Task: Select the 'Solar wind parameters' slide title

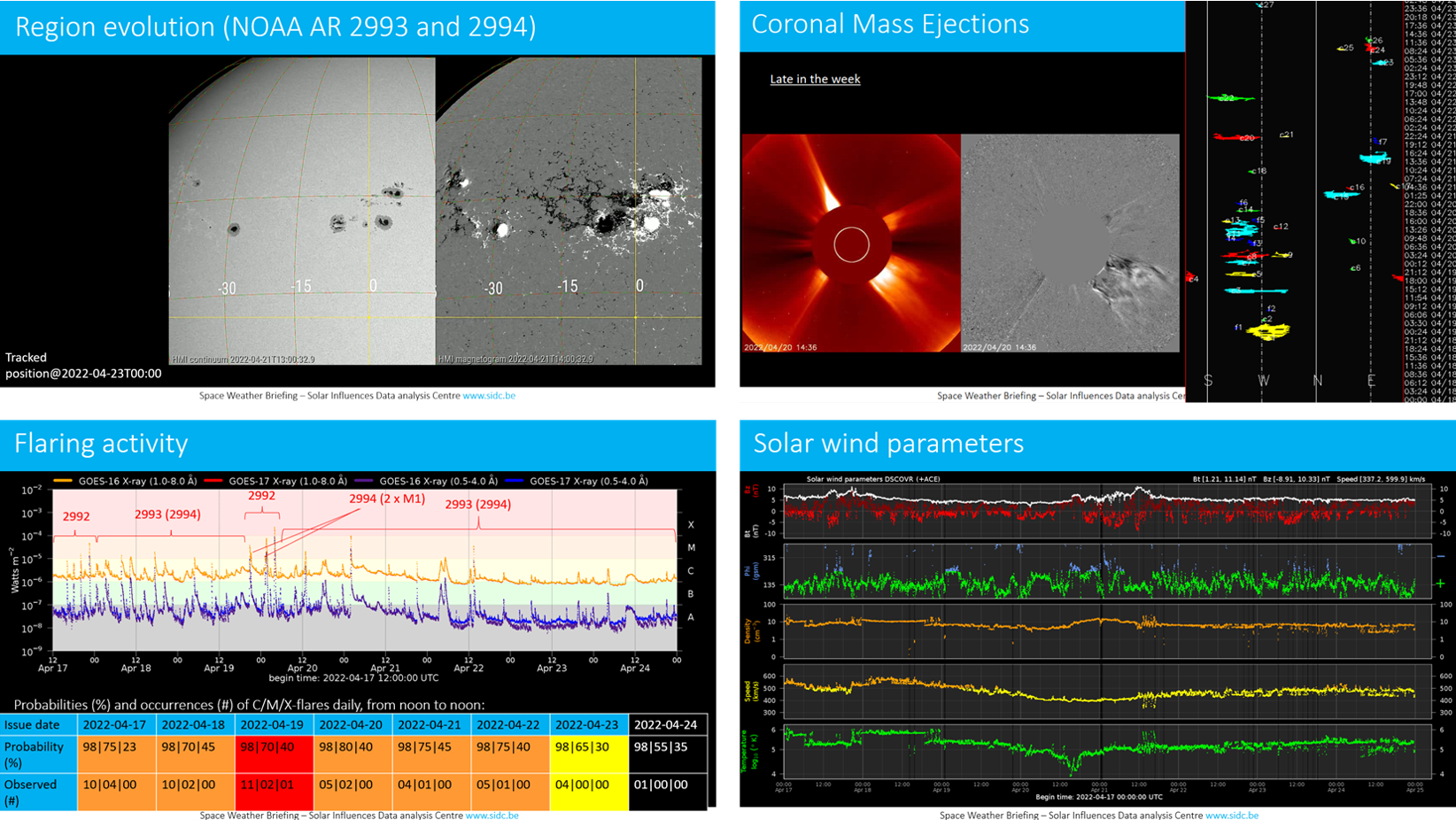Action: (888, 443)
